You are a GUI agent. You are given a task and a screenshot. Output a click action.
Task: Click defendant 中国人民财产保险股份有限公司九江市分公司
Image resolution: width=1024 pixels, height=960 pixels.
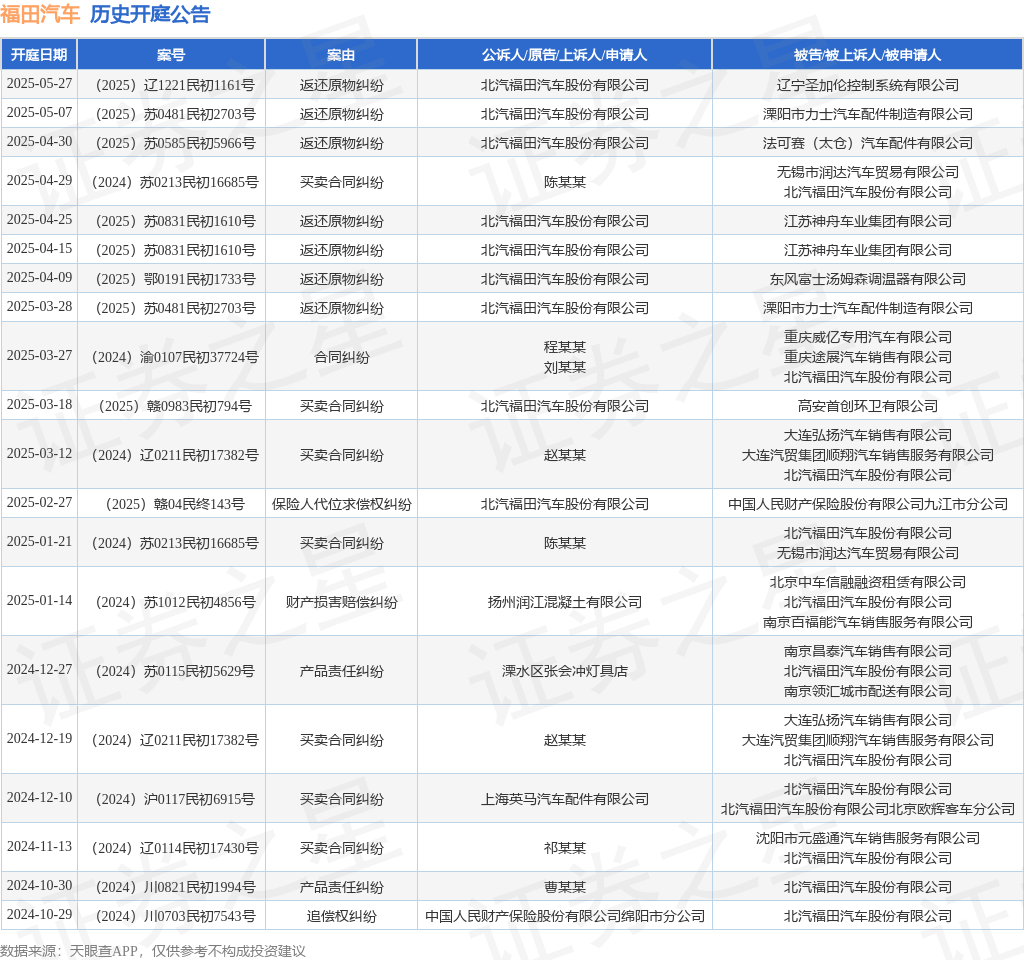tap(867, 504)
